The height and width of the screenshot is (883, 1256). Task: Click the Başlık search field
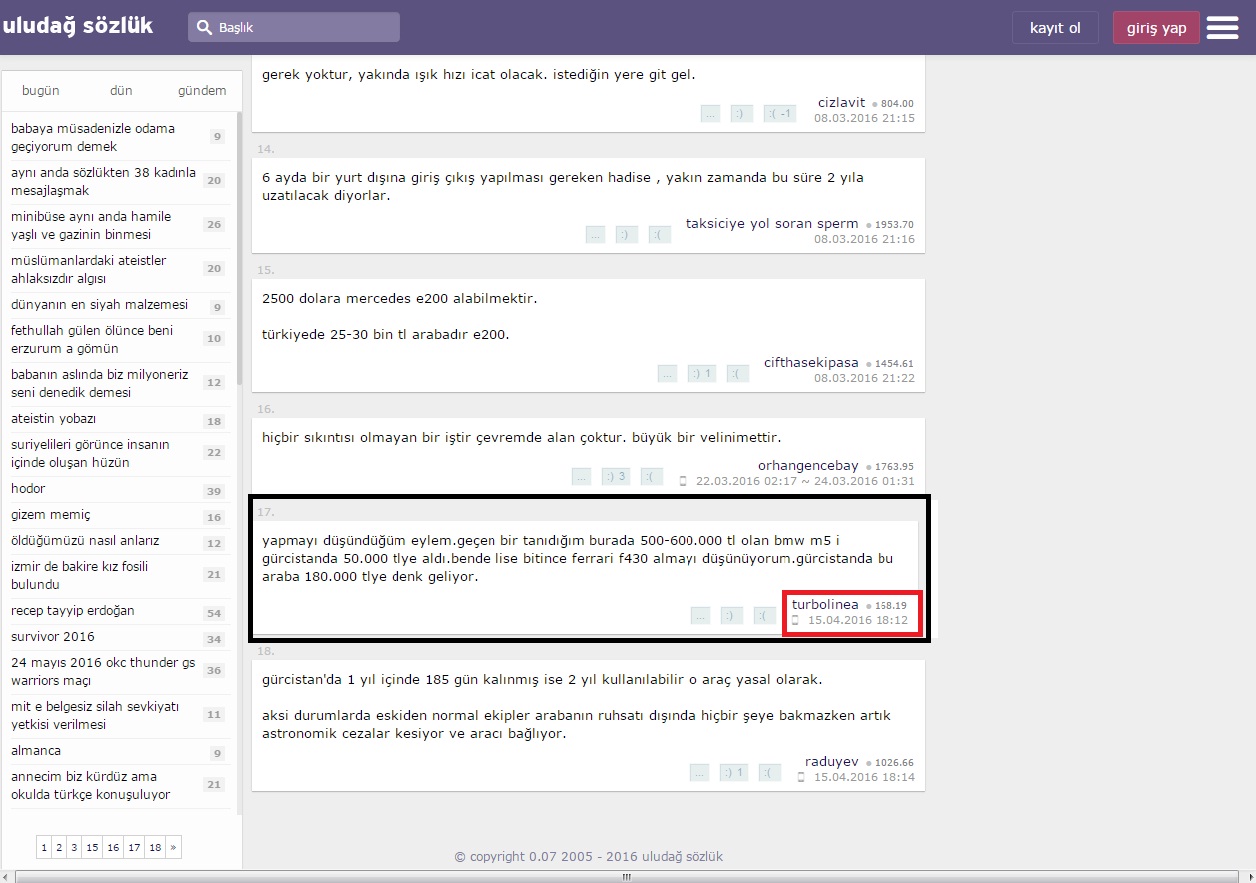(x=294, y=27)
